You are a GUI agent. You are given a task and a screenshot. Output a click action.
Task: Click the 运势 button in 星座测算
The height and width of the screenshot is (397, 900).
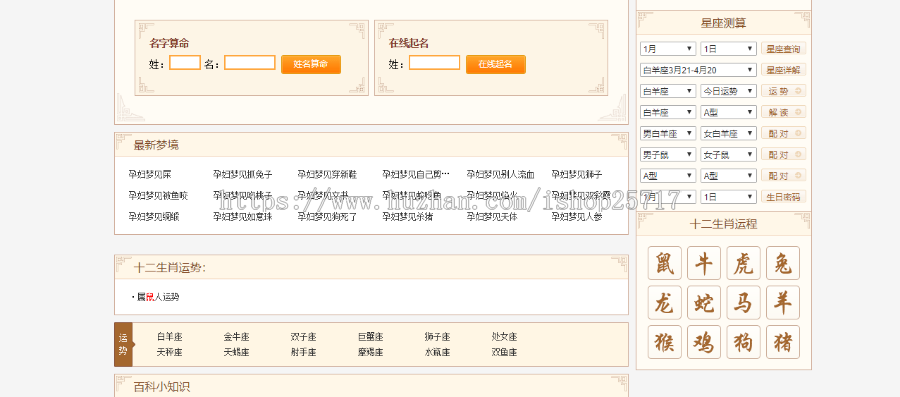tap(783, 91)
